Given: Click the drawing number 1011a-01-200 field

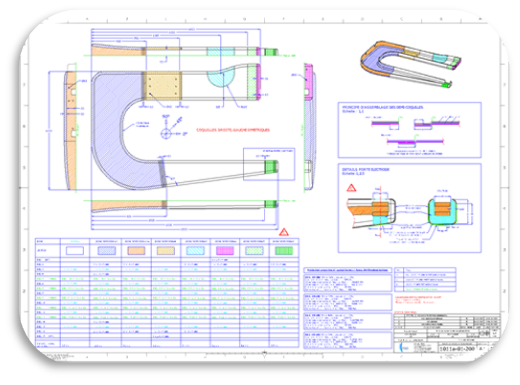Looking at the screenshot, I should (x=457, y=349).
